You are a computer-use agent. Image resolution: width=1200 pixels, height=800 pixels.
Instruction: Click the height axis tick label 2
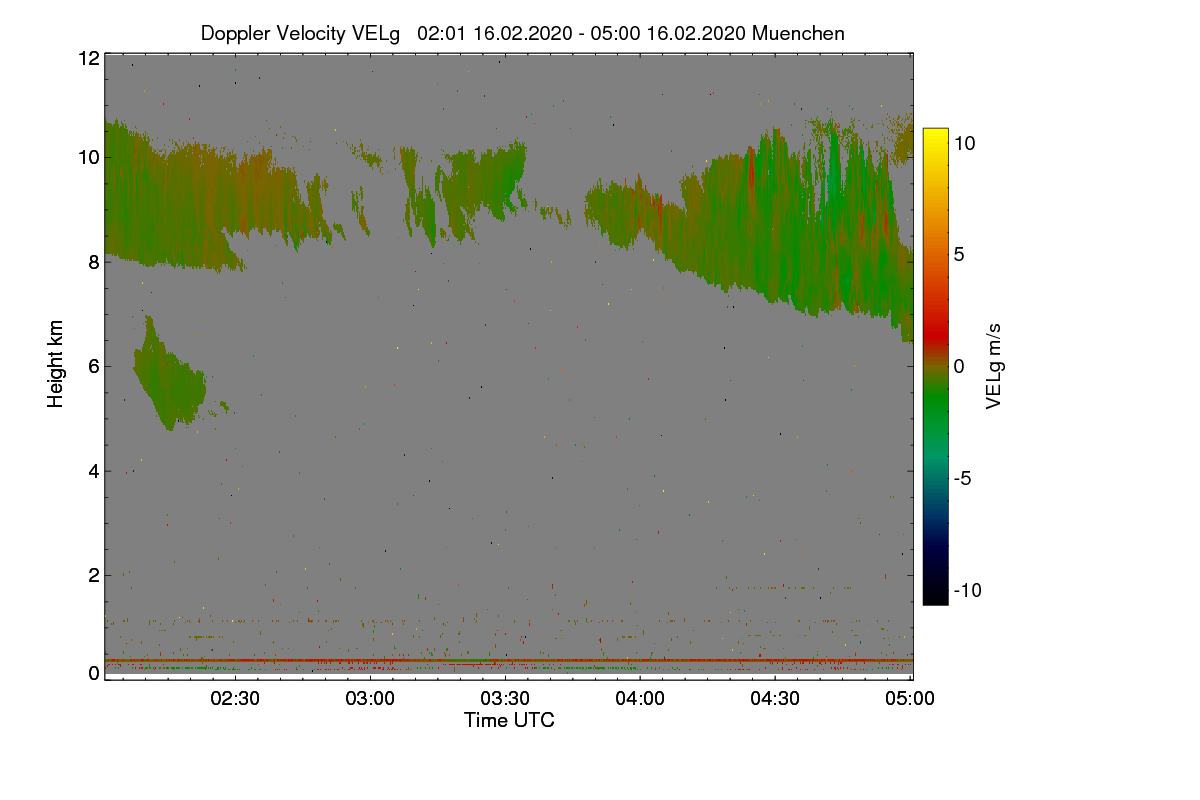coord(93,575)
